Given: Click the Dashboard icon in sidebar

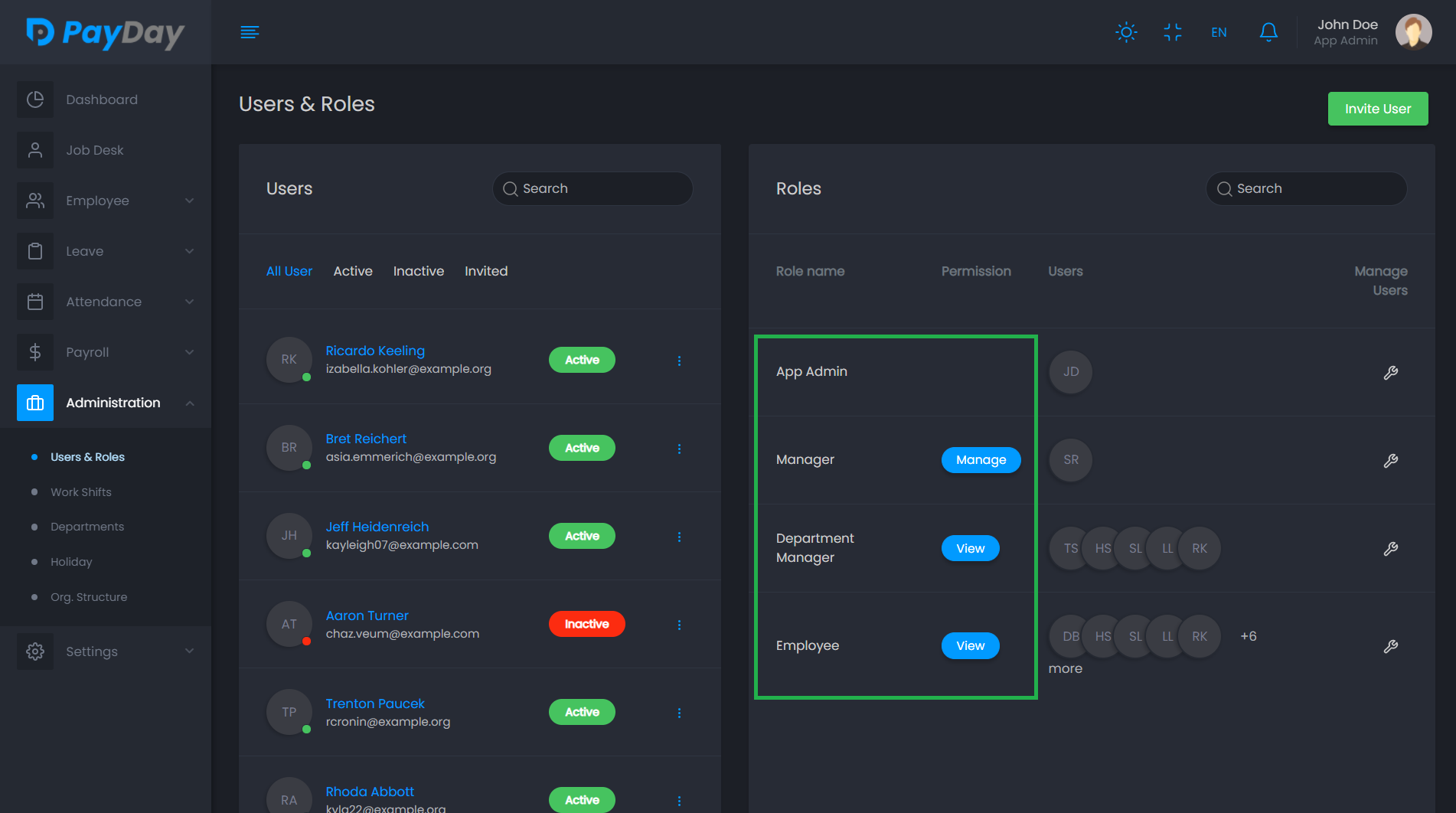Looking at the screenshot, I should [x=35, y=100].
